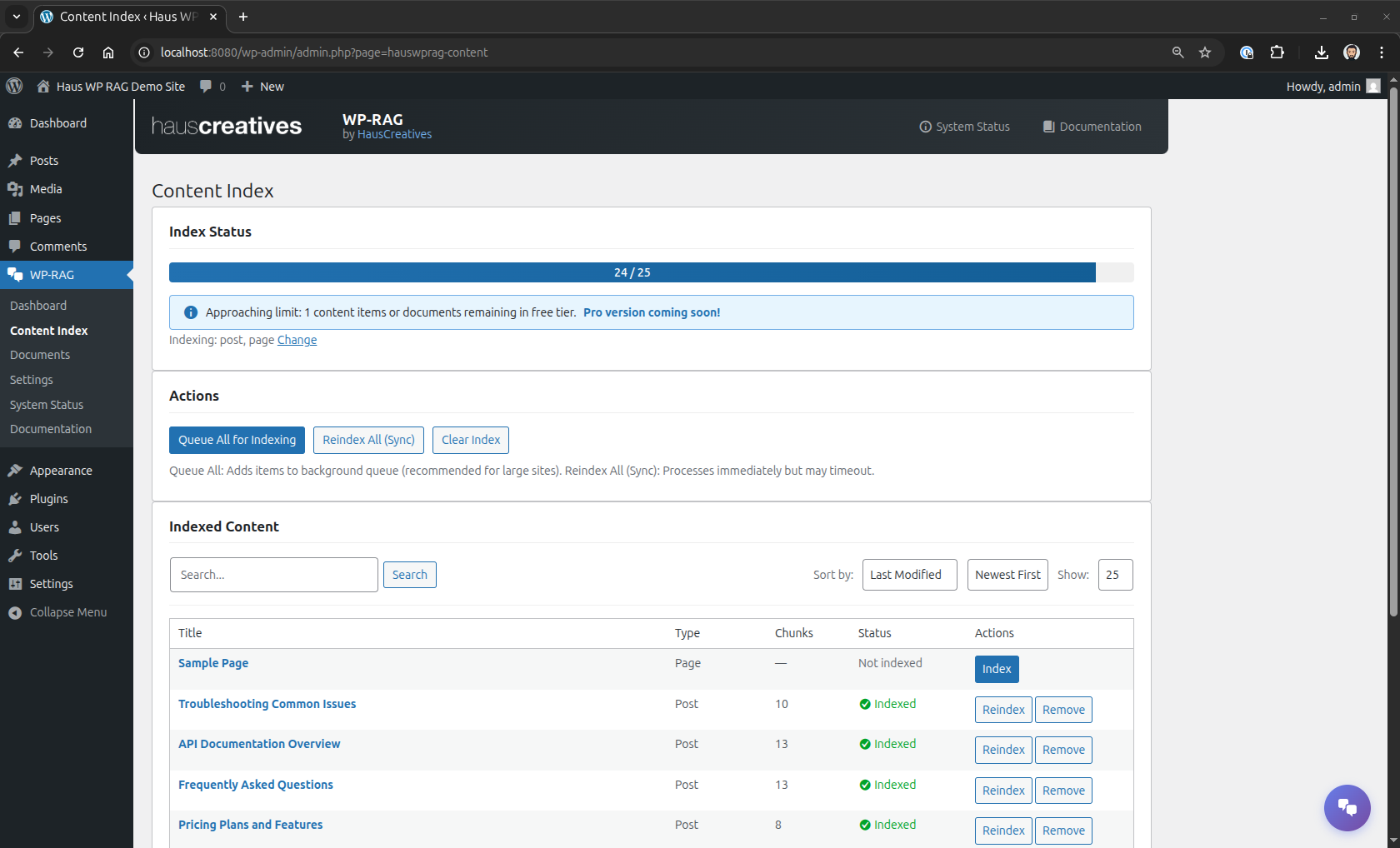Screen dimensions: 1400x848
Task: Bookmark this page with the star icon
Action: pos(1205,52)
